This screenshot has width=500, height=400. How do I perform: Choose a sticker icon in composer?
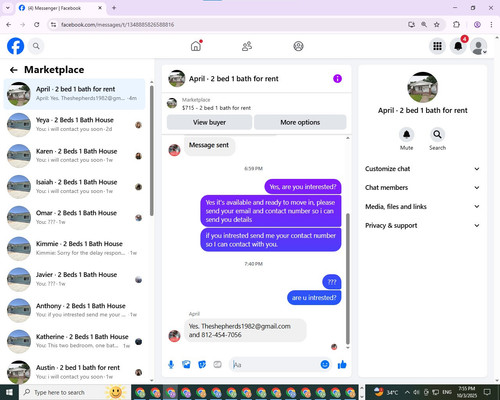tap(202, 365)
